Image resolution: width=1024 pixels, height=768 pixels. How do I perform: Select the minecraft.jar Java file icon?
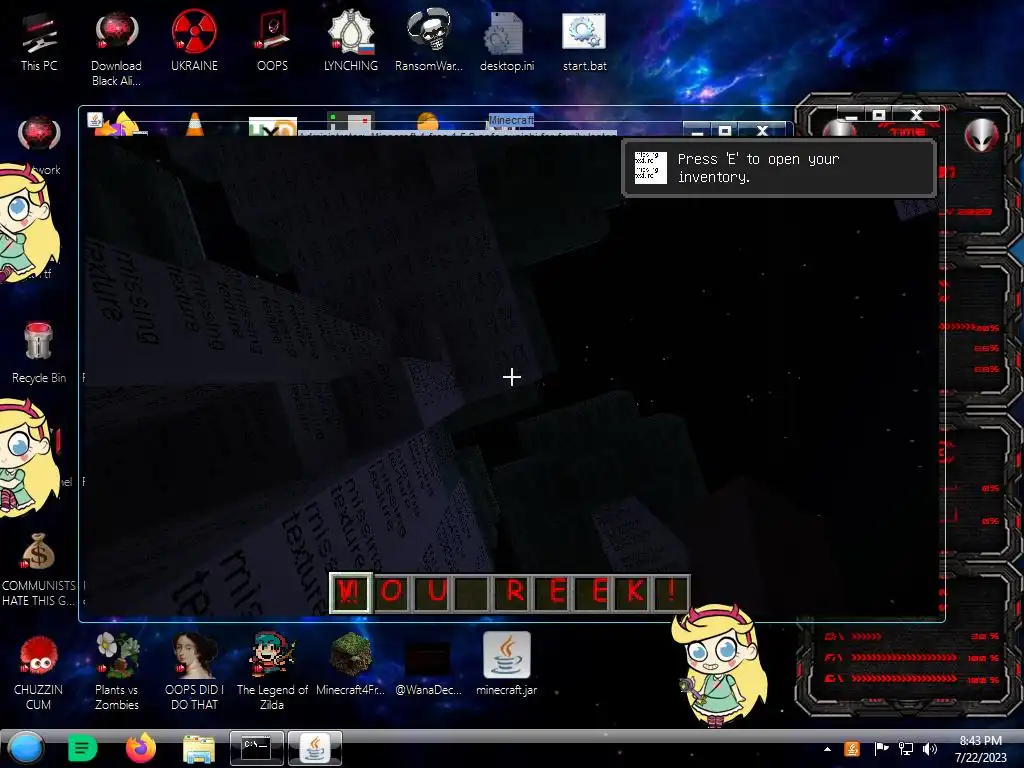point(507,662)
